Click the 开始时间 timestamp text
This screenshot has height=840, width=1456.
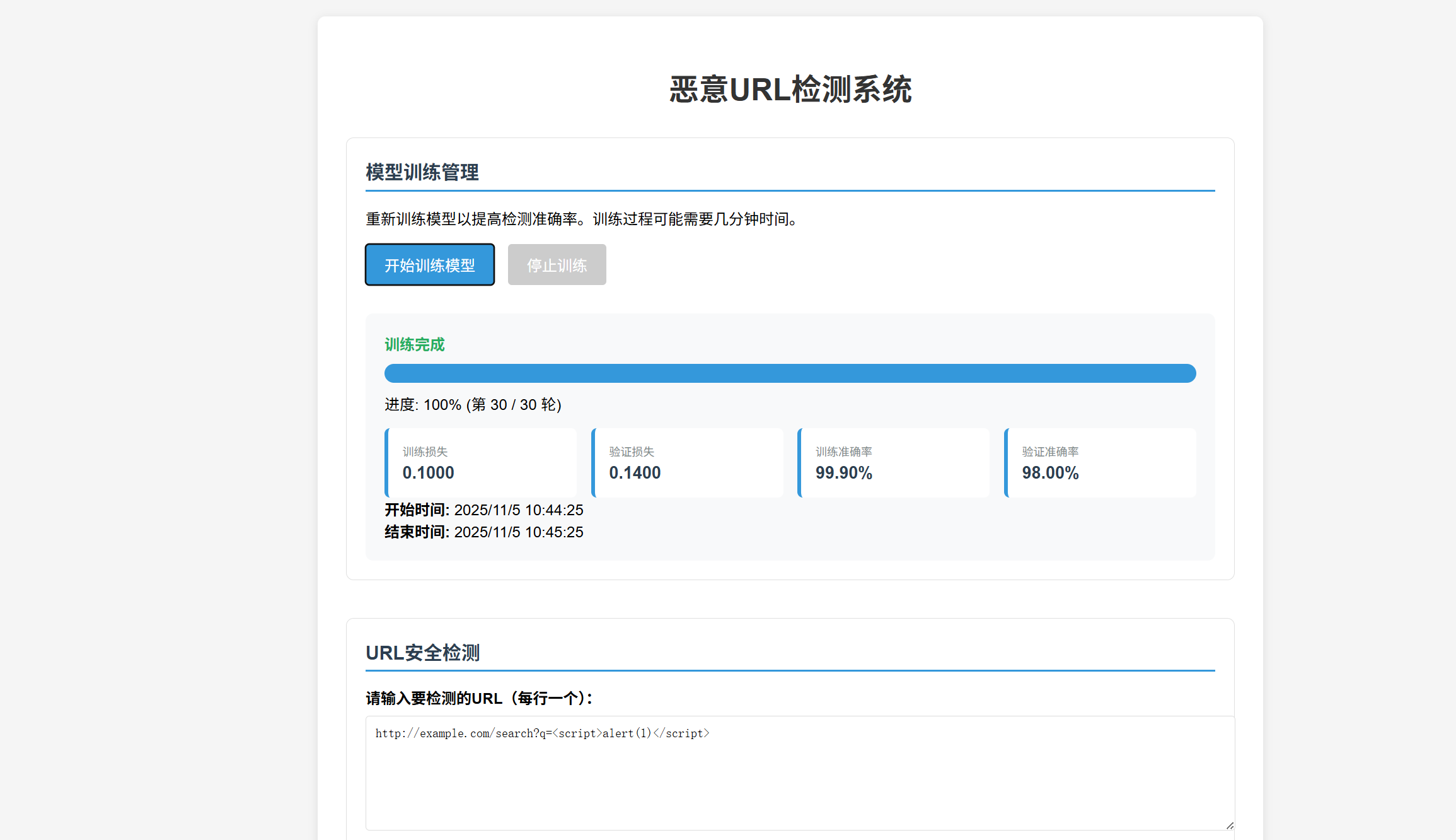coord(483,510)
